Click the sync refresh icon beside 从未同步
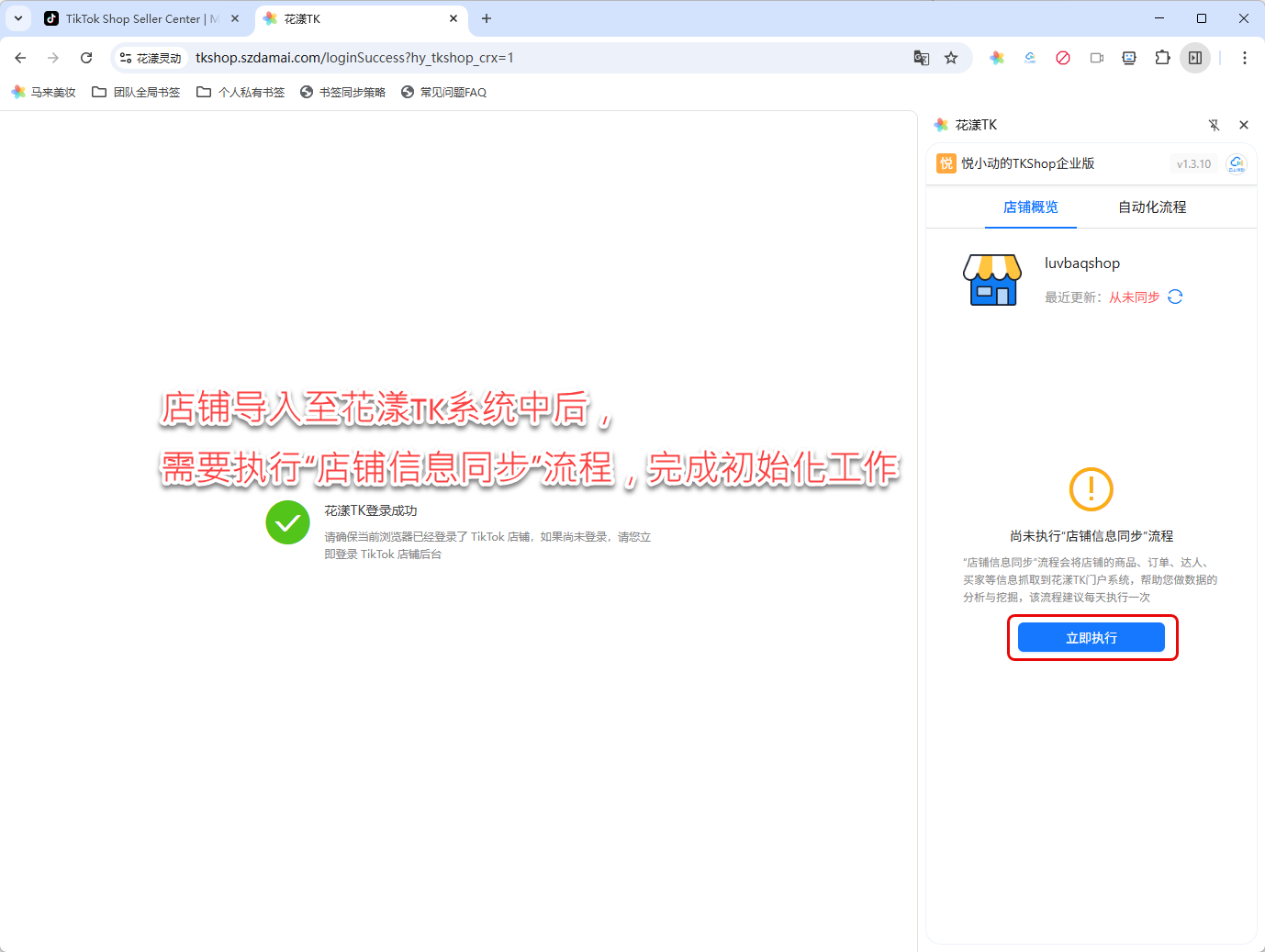The width and height of the screenshot is (1265, 952). point(1175,297)
